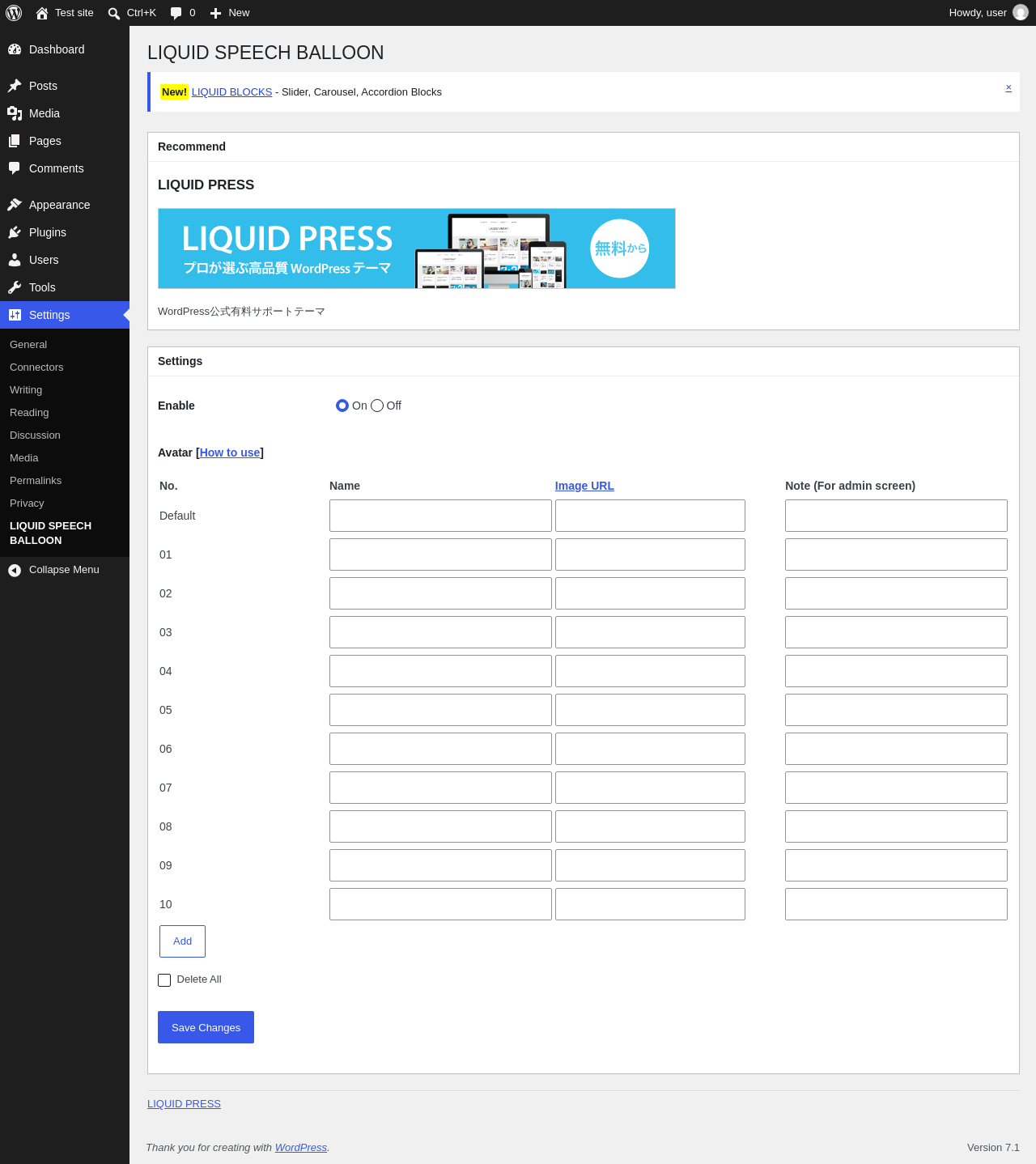Click the plus New icon
Viewport: 1036px width, 1164px height.
pos(215,13)
